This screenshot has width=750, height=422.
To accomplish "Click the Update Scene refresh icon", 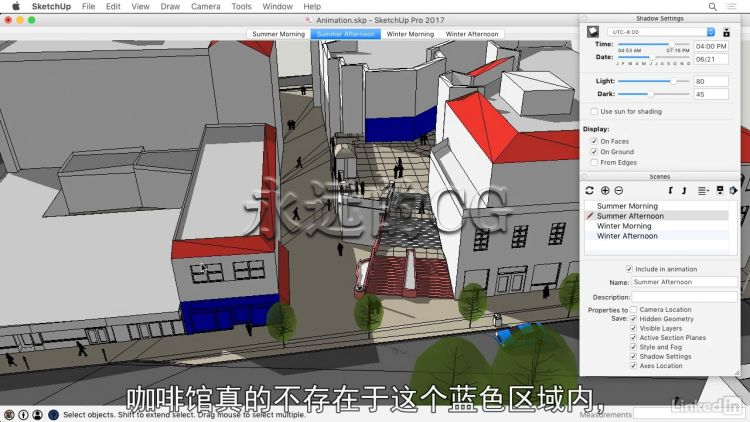I will (x=589, y=190).
